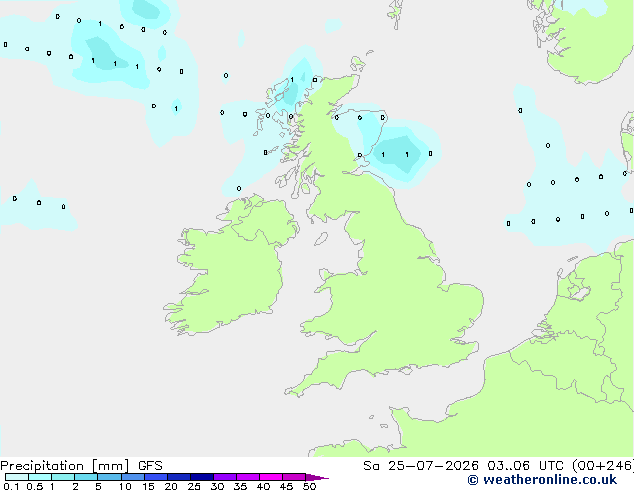Click the '50' legend scale label

click(x=309, y=486)
